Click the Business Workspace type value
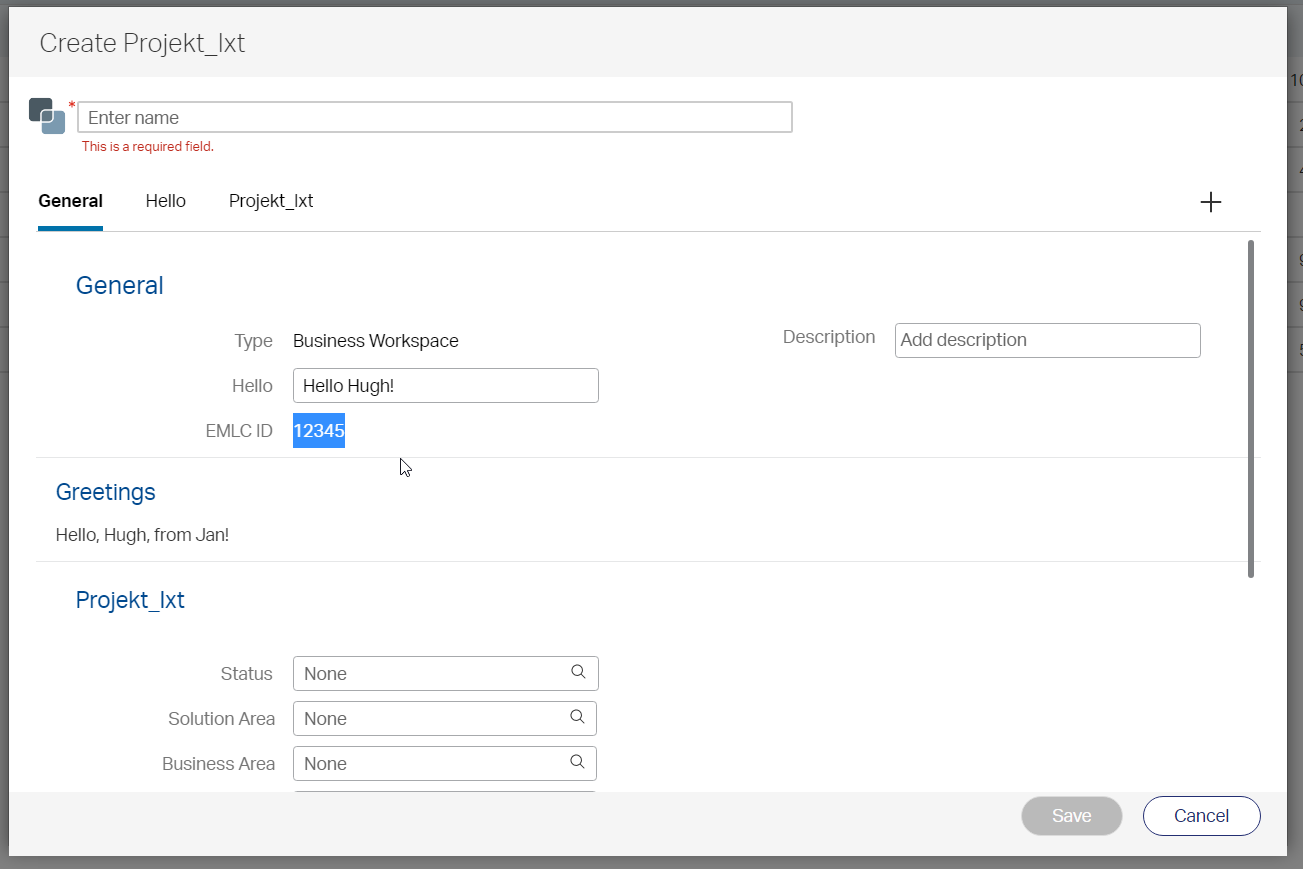This screenshot has height=869, width=1303. pos(376,341)
